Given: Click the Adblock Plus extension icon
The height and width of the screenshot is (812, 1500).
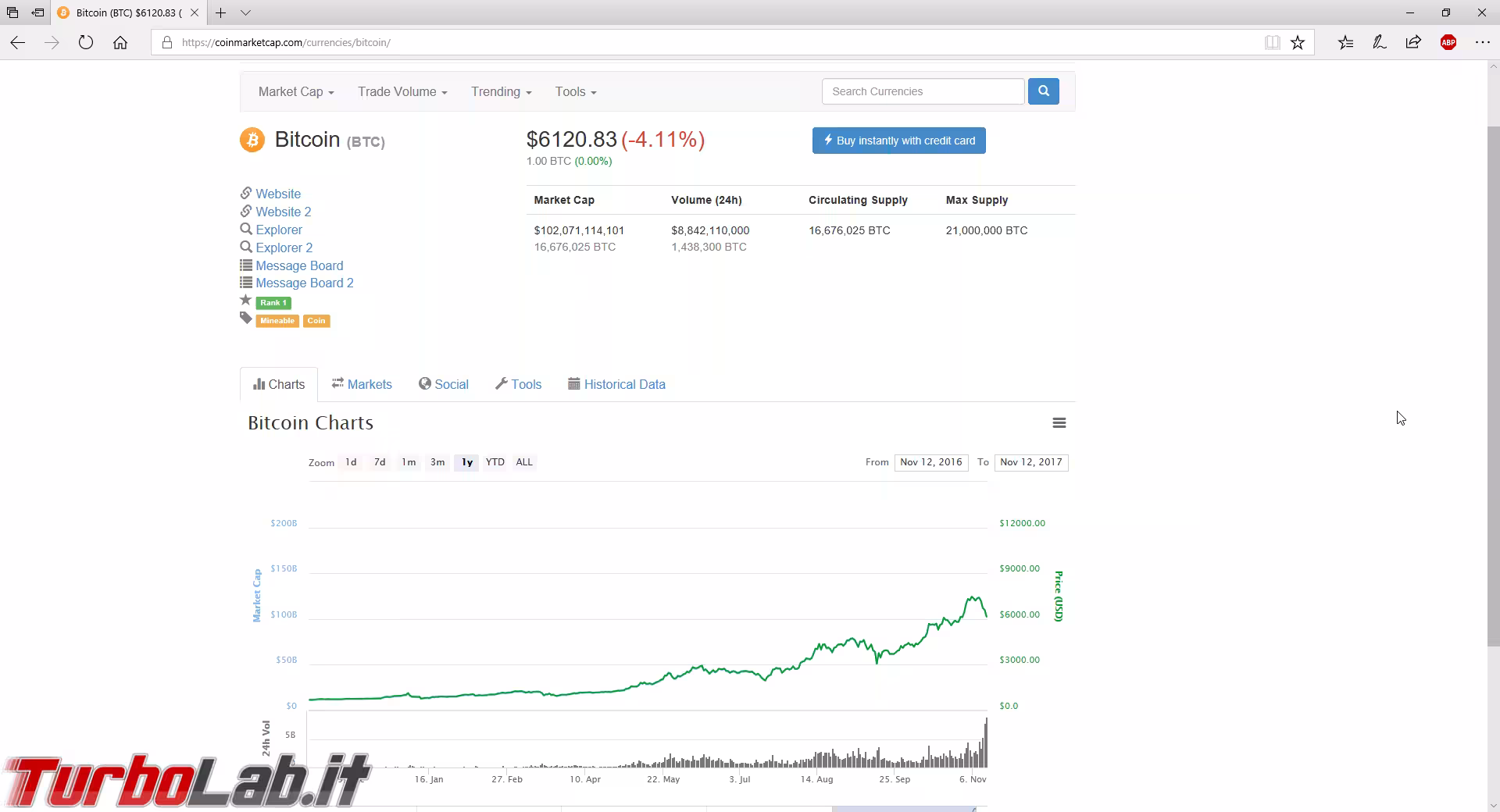Looking at the screenshot, I should [x=1448, y=43].
